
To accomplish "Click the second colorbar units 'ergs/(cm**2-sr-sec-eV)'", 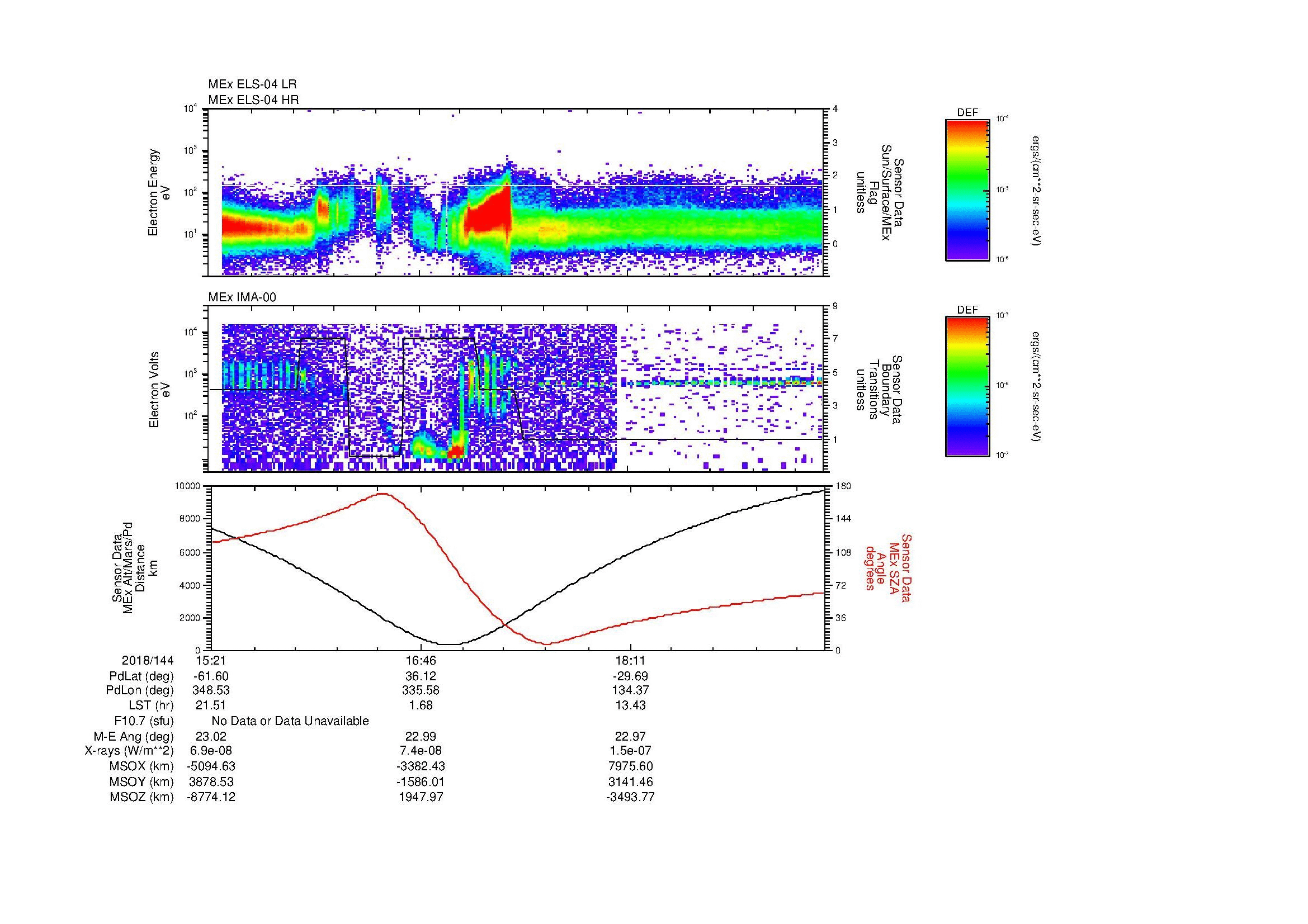I will click(1037, 387).
